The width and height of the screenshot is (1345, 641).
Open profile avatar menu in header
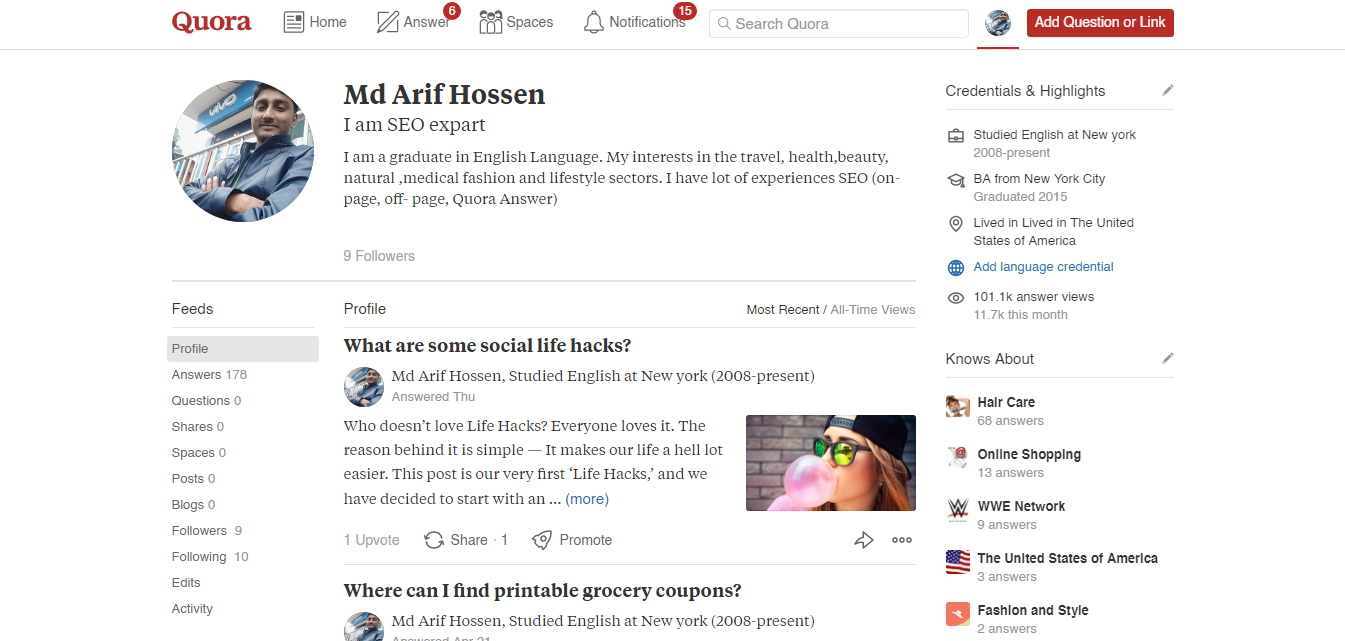point(998,23)
